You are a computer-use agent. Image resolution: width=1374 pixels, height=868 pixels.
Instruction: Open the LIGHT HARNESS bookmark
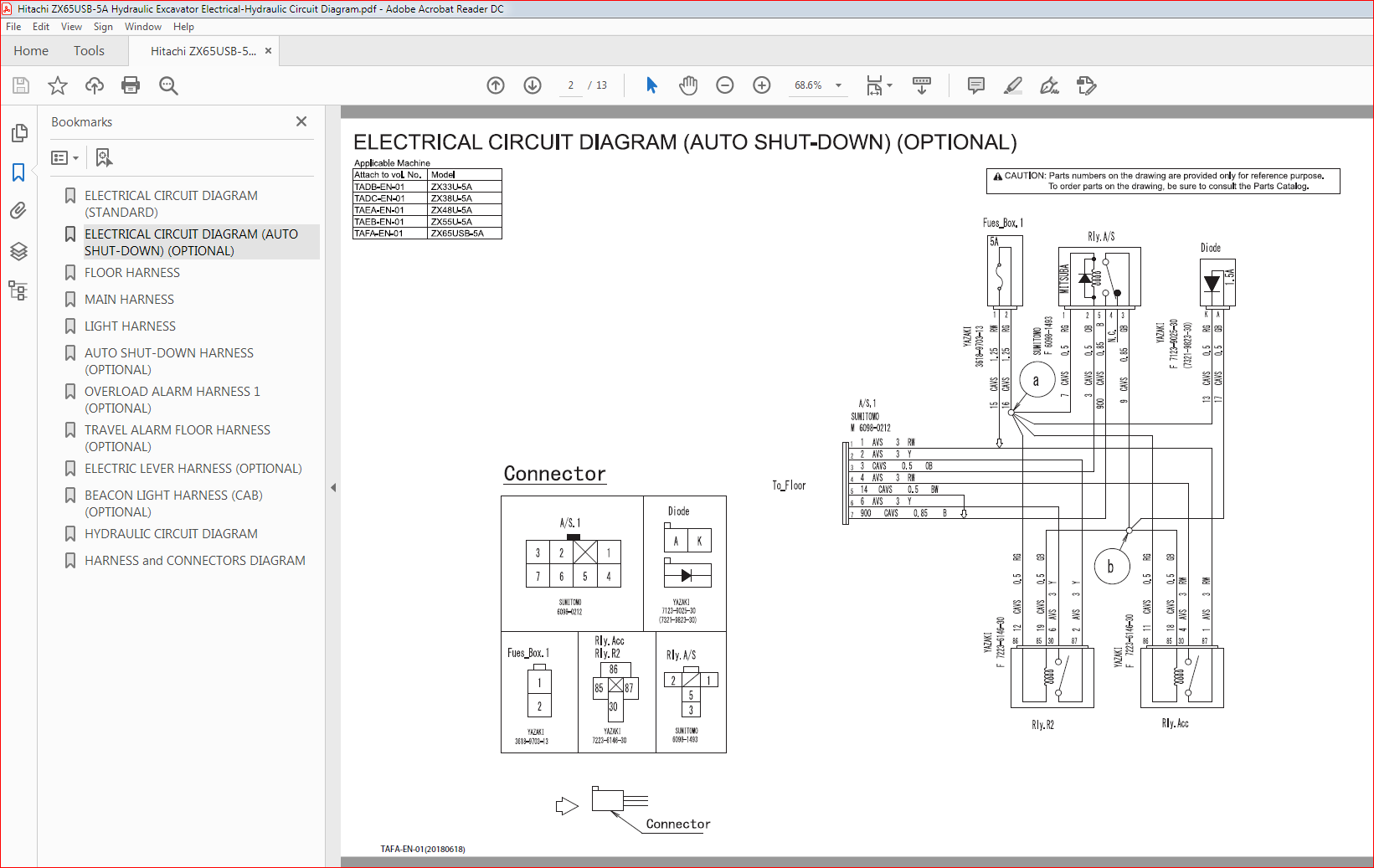tap(130, 326)
